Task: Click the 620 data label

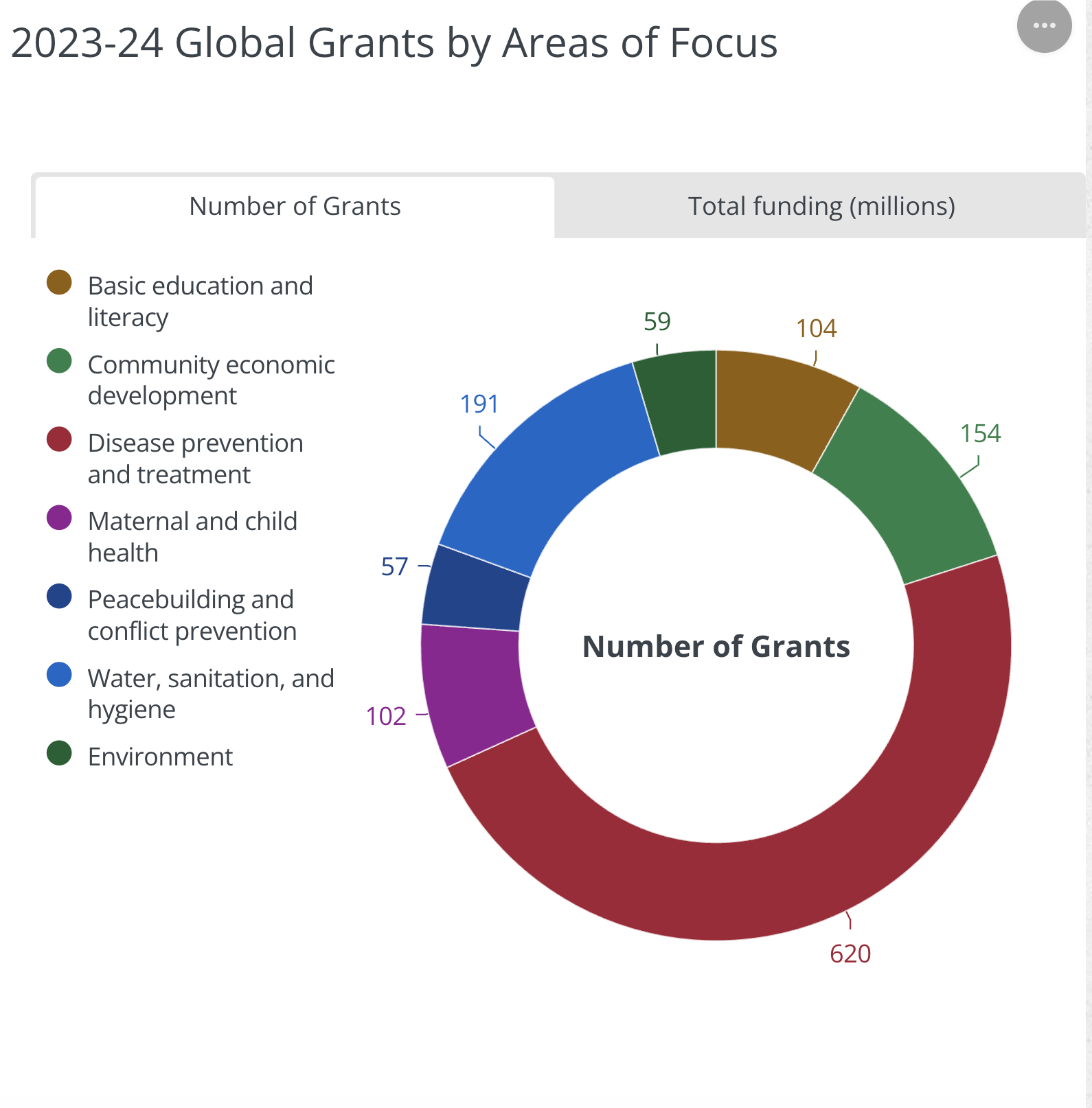Action: tap(850, 954)
